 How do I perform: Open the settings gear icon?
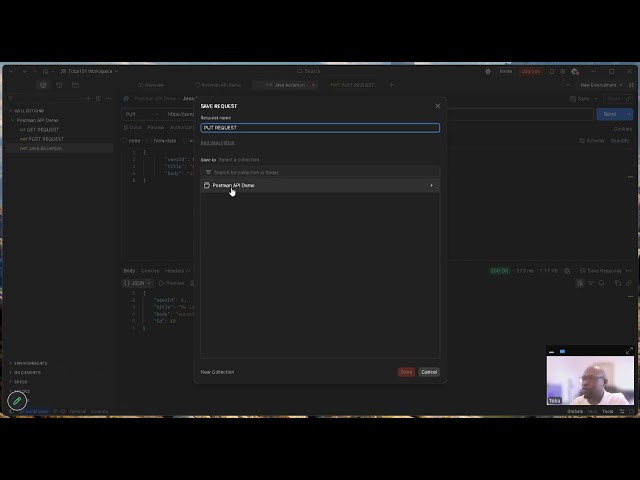[x=562, y=71]
